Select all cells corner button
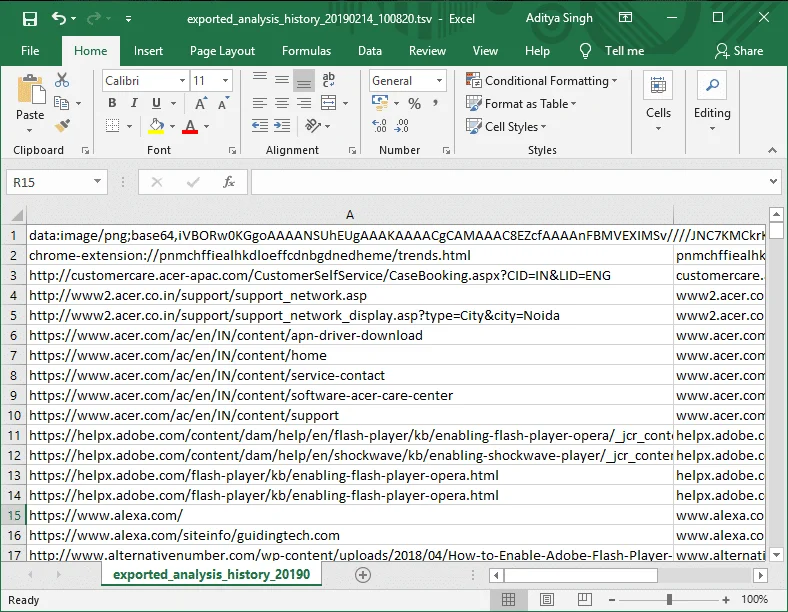This screenshot has height=612, width=788. pos(17,215)
